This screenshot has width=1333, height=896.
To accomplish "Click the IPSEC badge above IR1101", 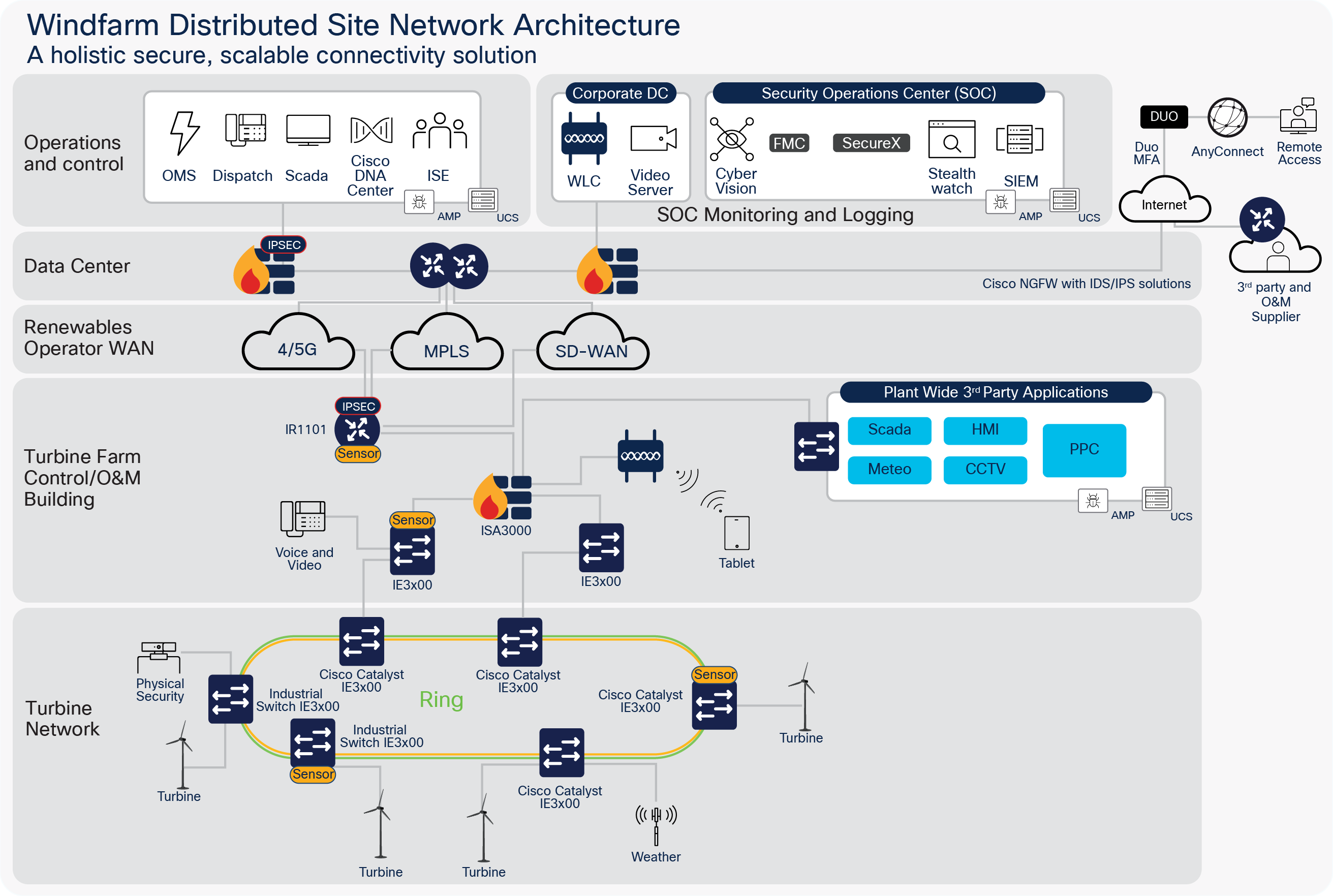I will [358, 406].
